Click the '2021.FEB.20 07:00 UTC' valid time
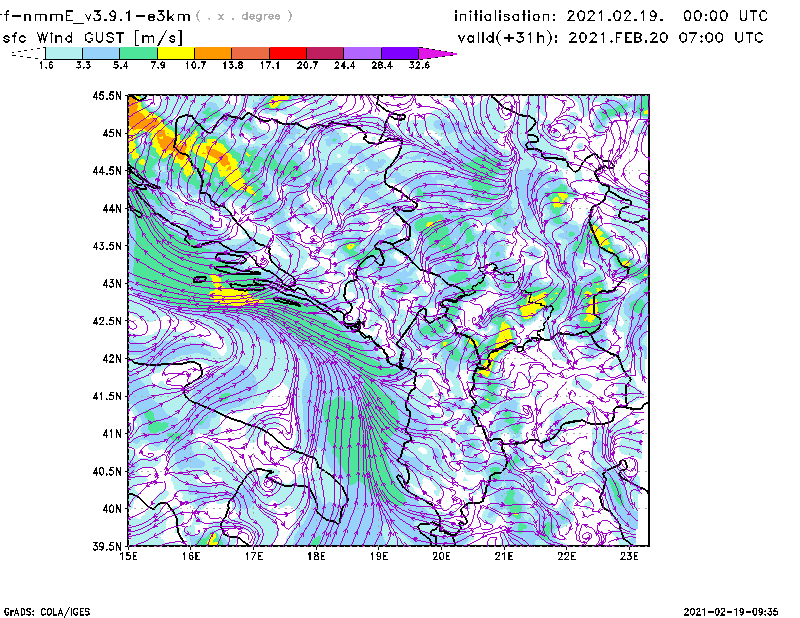This screenshot has width=800, height=618. pos(666,38)
